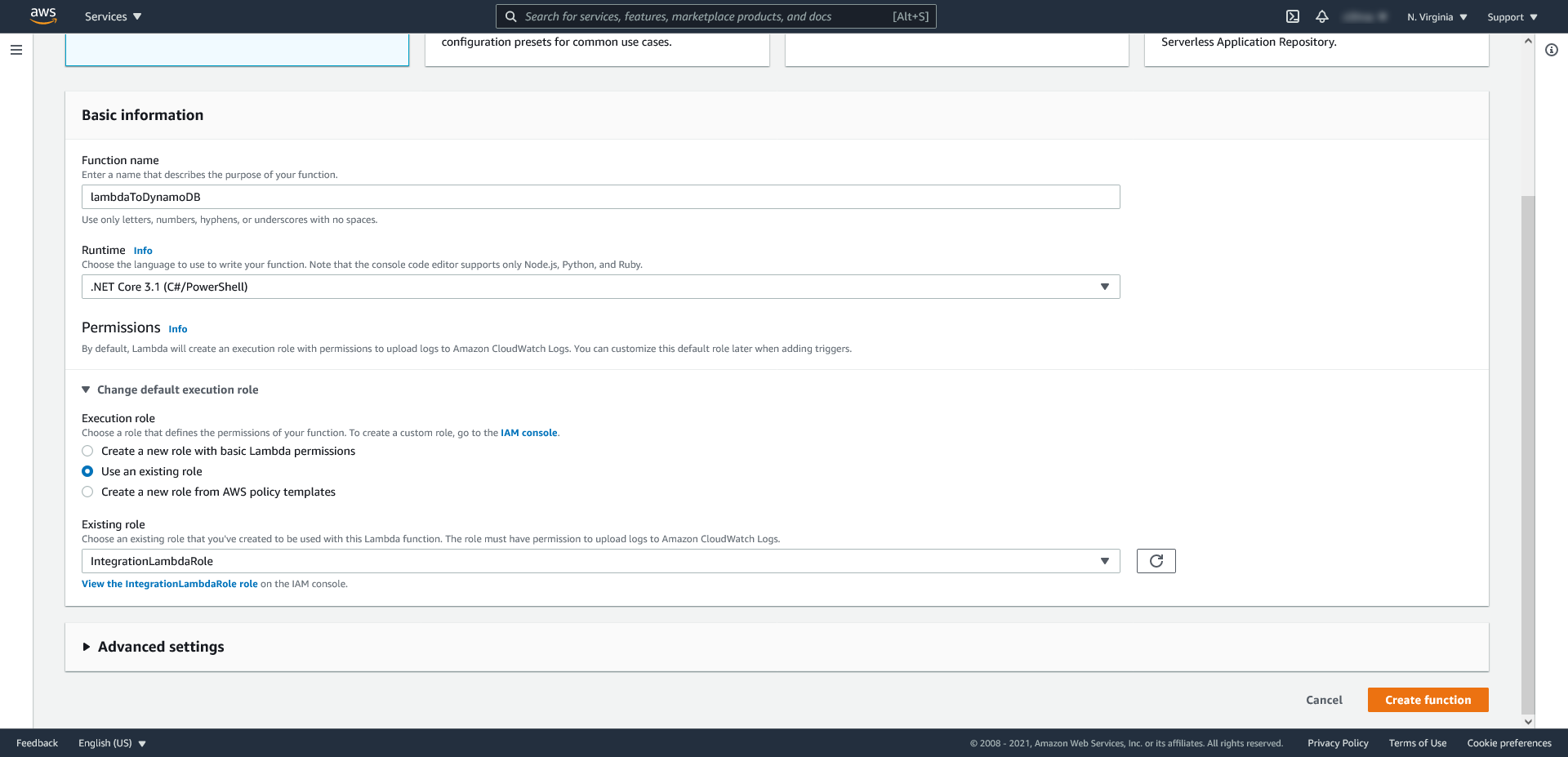Open the Support menu
The image size is (1568, 757).
point(1512,16)
